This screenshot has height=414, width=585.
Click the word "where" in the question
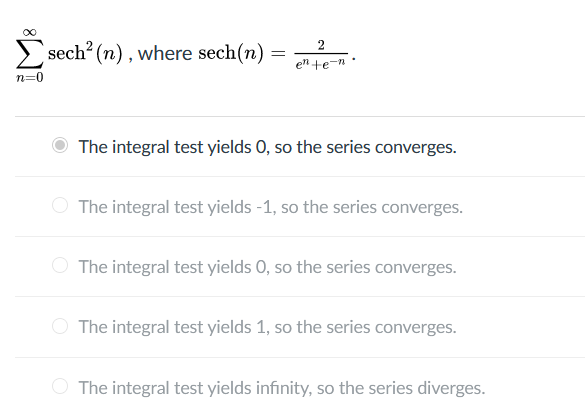(165, 53)
